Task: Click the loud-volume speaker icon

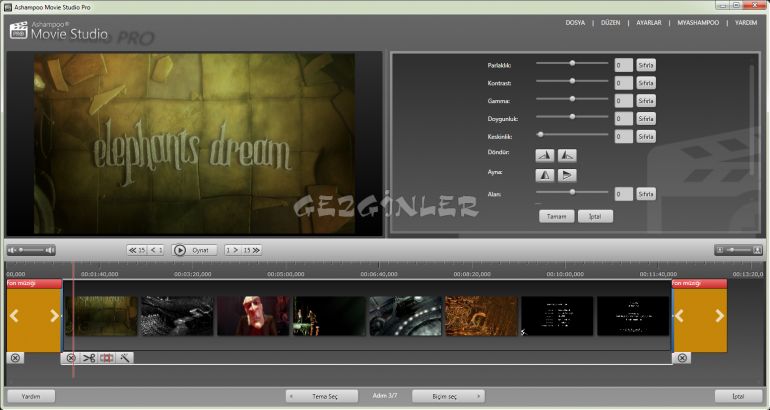Action: coord(50,250)
